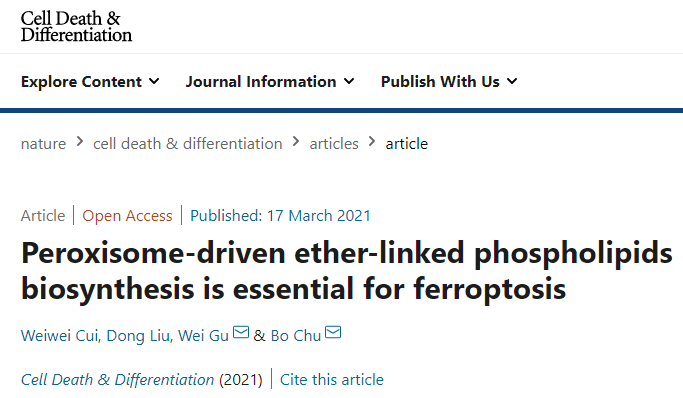The width and height of the screenshot is (683, 398).
Task: Open author Bo Chu's details
Action: pyautogui.click(x=296, y=336)
